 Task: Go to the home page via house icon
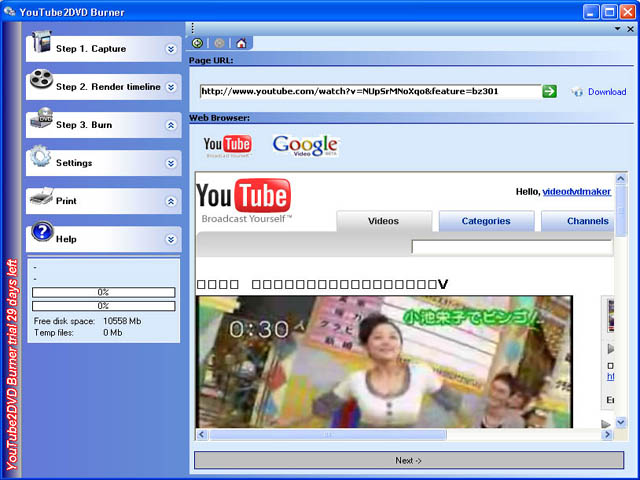tap(241, 43)
